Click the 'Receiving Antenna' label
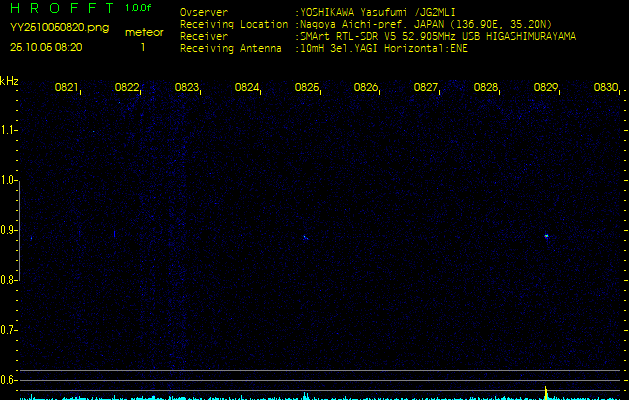This screenshot has width=629, height=400. click(231, 49)
